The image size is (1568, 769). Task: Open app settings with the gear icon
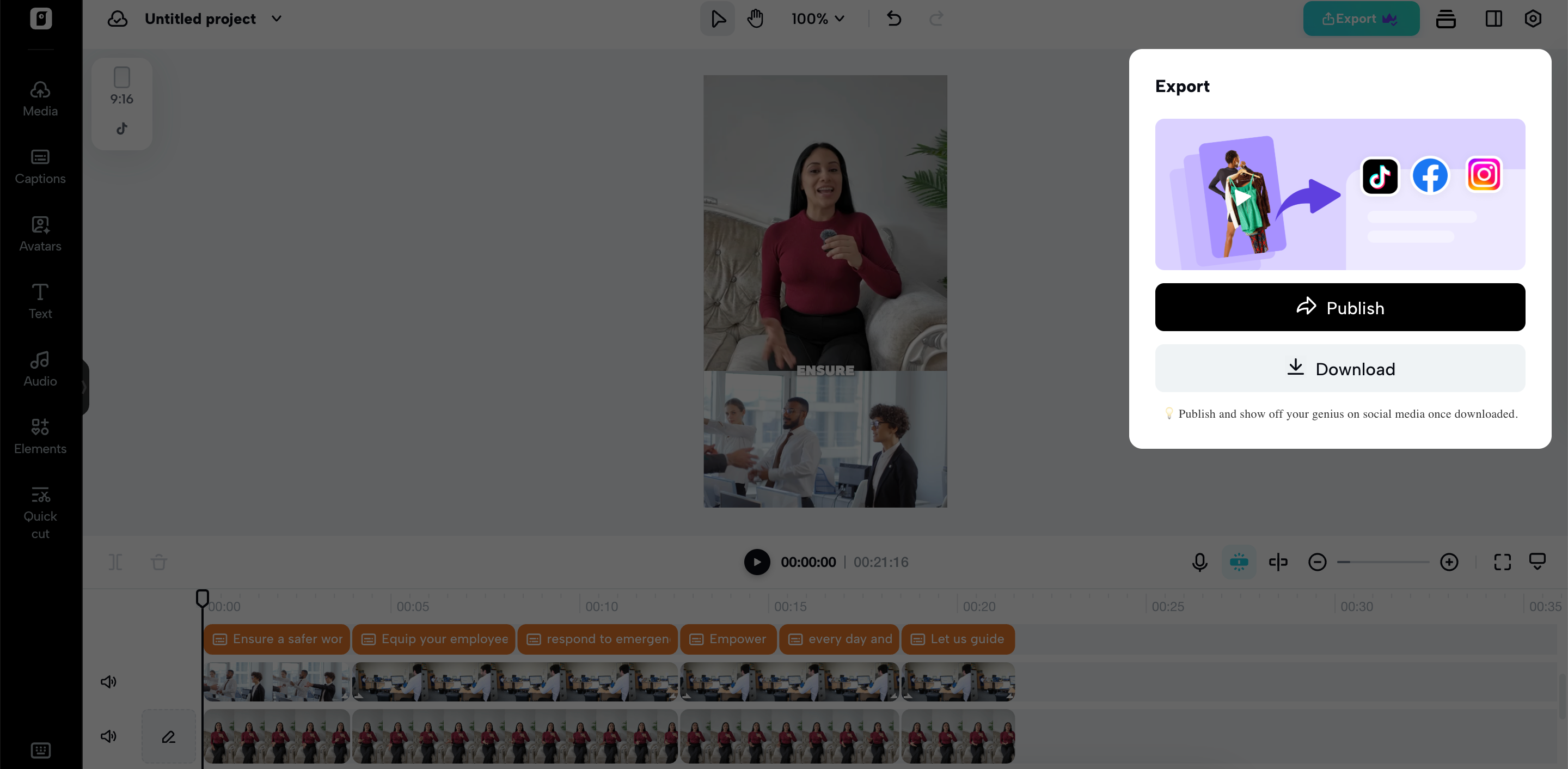tap(1533, 19)
